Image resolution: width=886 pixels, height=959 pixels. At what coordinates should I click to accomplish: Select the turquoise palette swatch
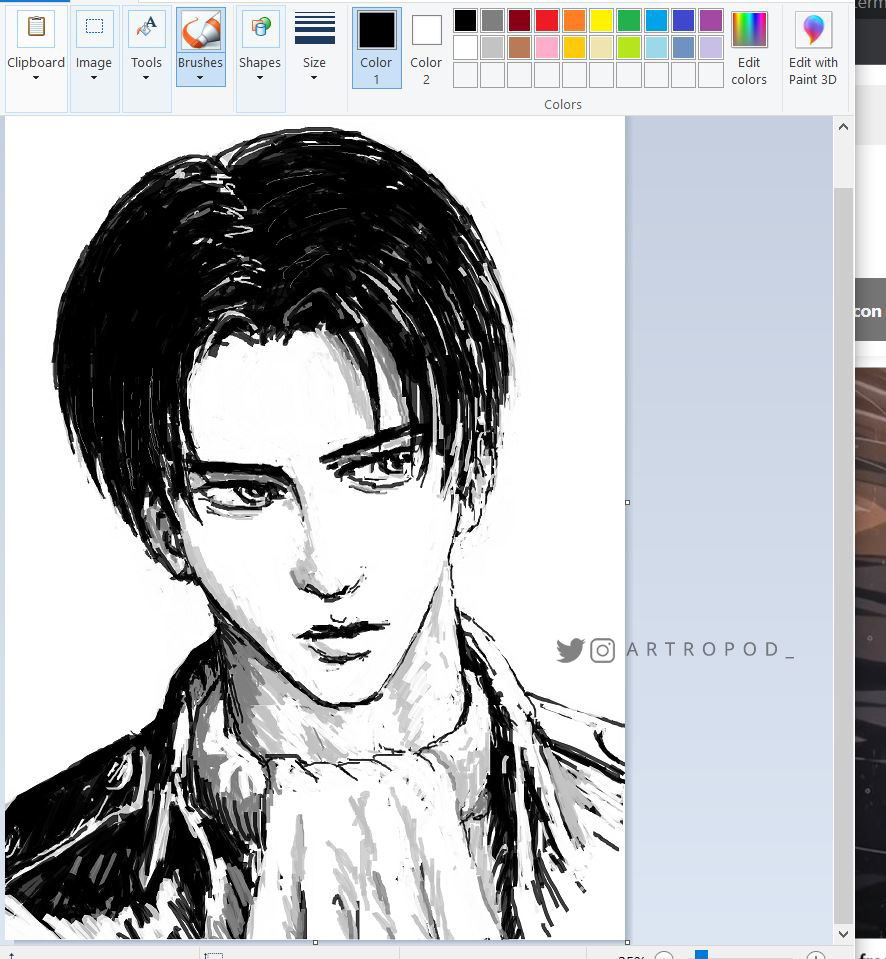click(x=656, y=20)
